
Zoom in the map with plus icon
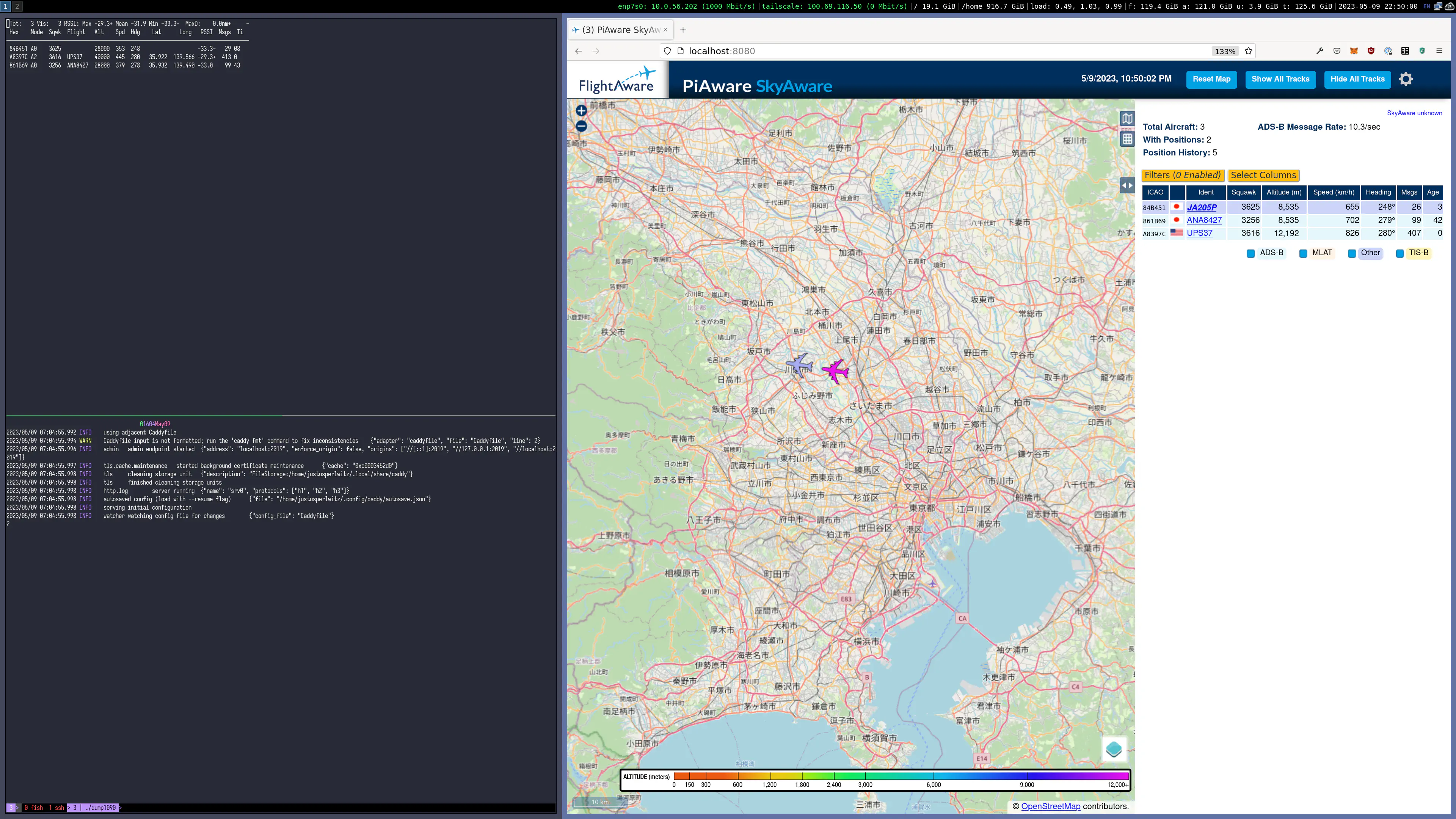tap(581, 111)
